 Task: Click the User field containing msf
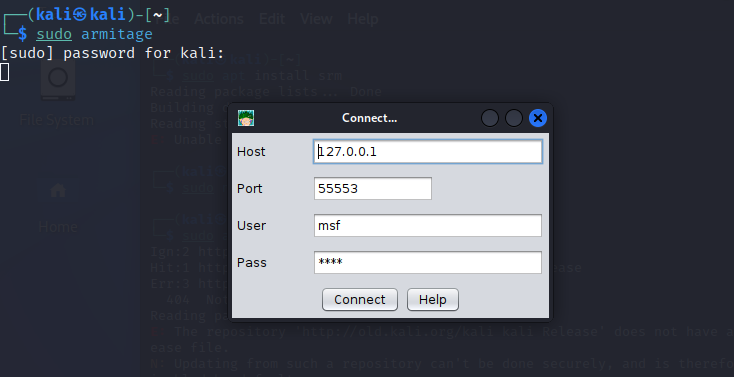point(428,225)
